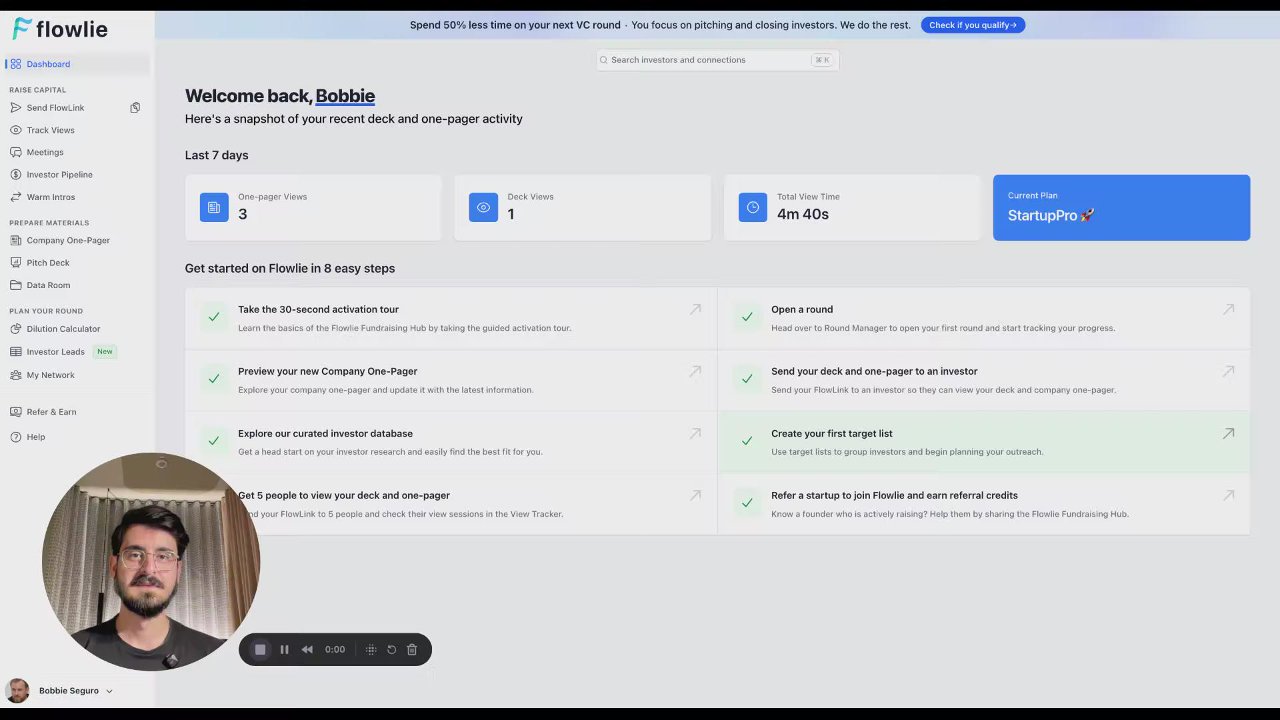
Task: Expand Bobbie Seguro account menu chevron
Action: [x=109, y=691]
